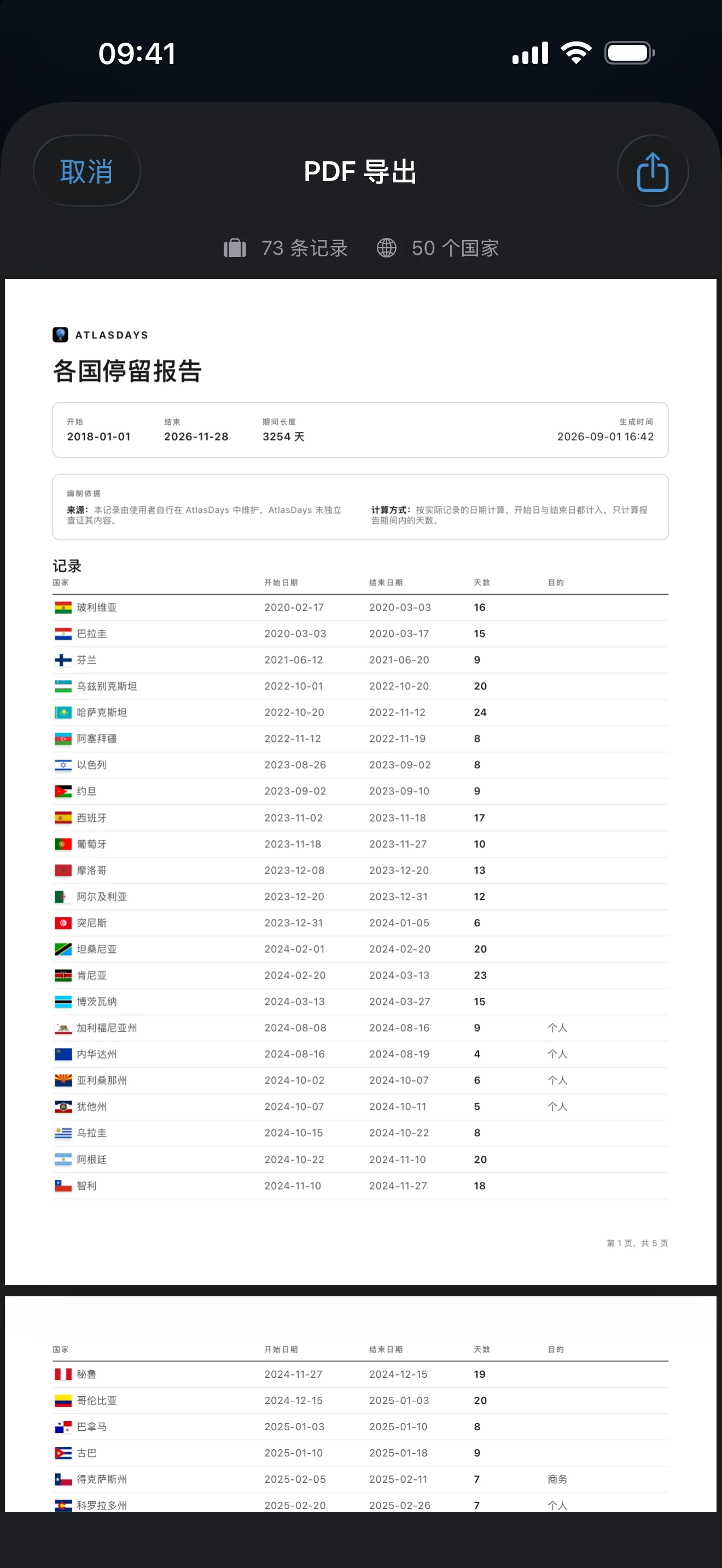722x1568 pixels.
Task: Tap the Cuba flag beside 古巴
Action: 63,1453
